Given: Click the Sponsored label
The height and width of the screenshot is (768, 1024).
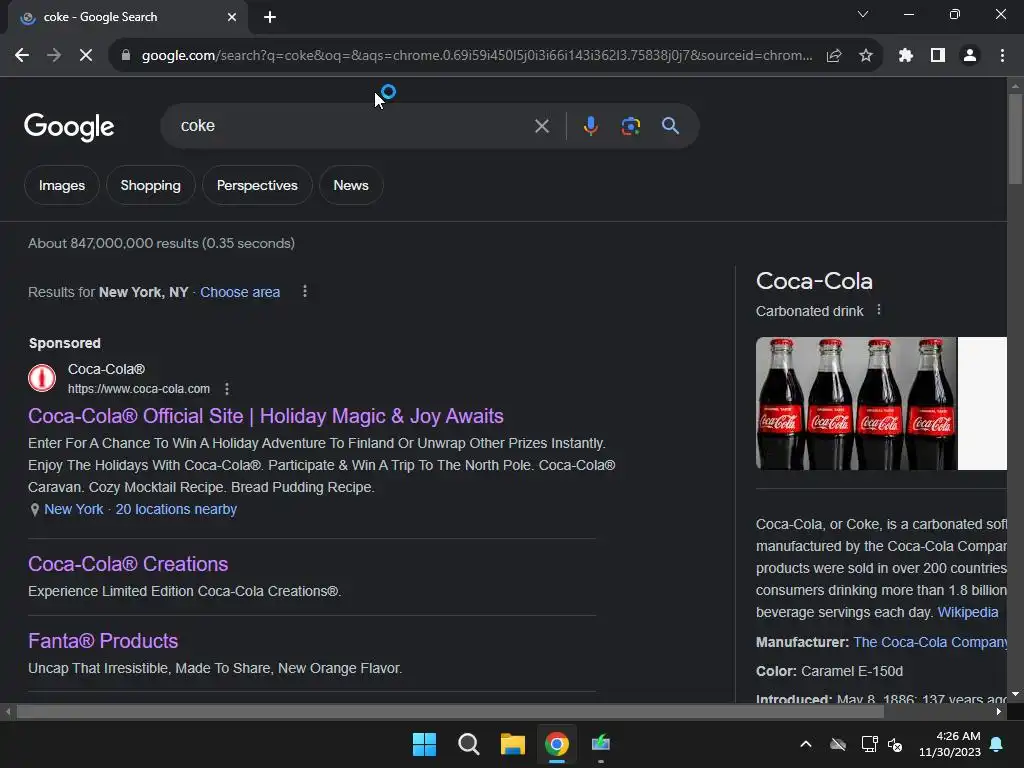Looking at the screenshot, I should (x=65, y=343).
